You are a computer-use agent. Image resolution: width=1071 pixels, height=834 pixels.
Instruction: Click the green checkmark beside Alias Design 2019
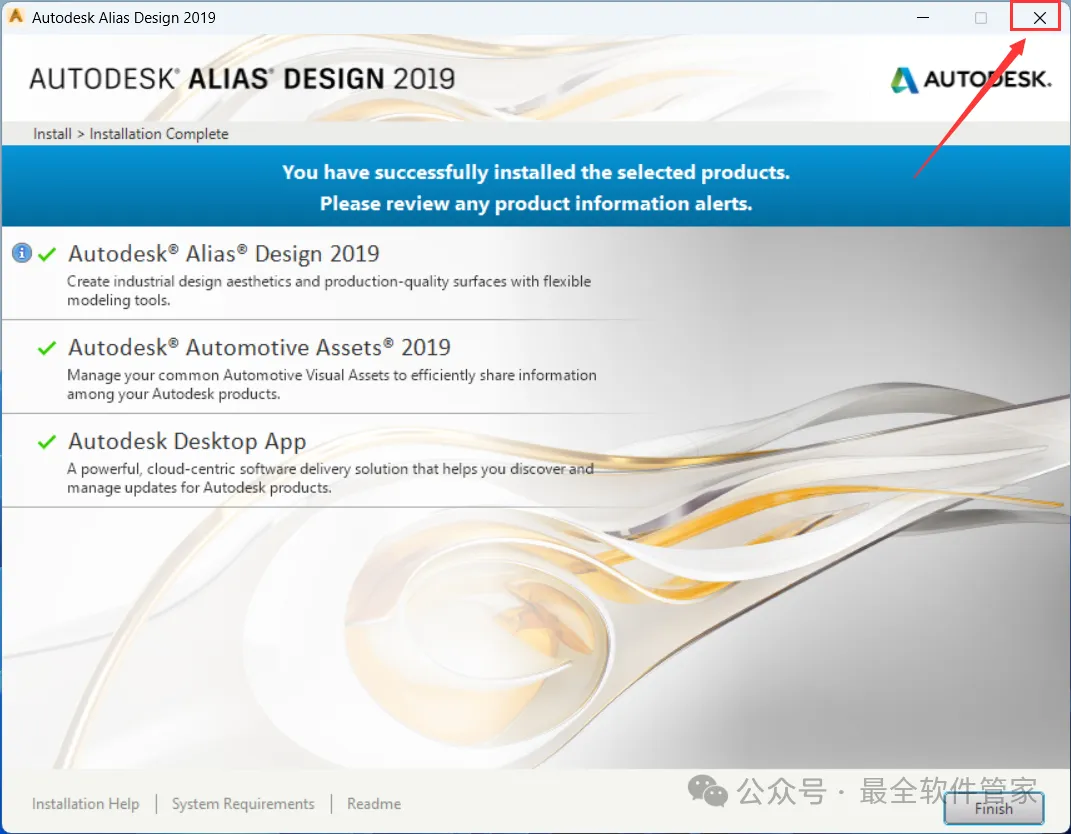coord(47,255)
